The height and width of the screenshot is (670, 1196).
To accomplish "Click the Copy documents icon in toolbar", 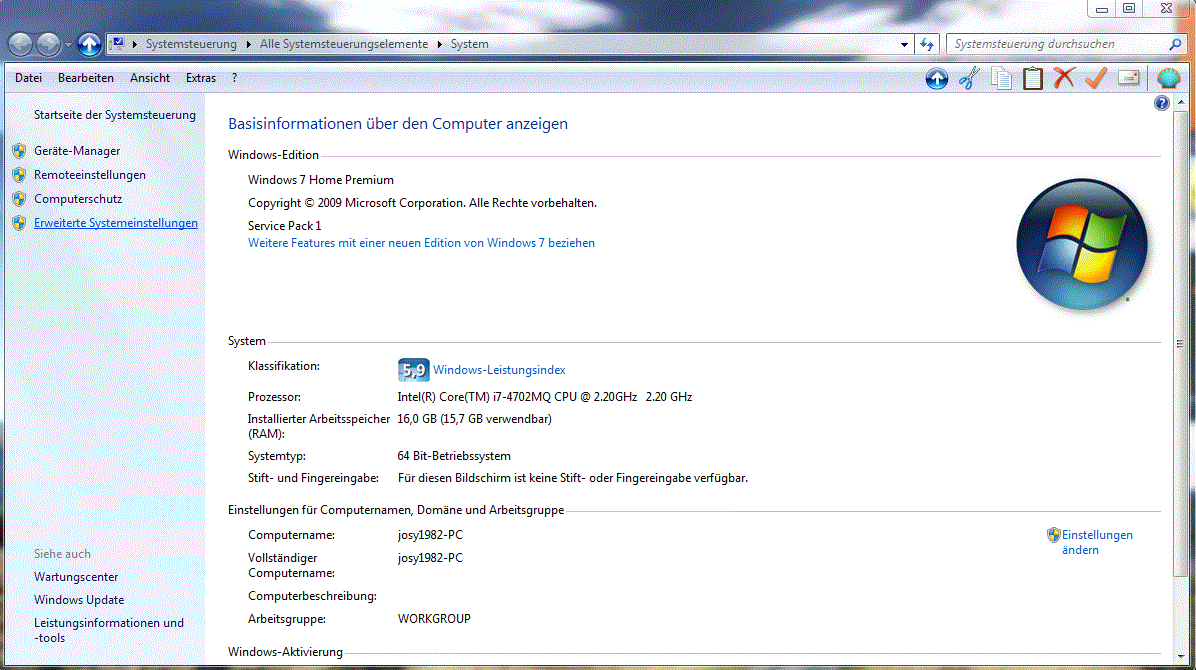I will point(1001,78).
